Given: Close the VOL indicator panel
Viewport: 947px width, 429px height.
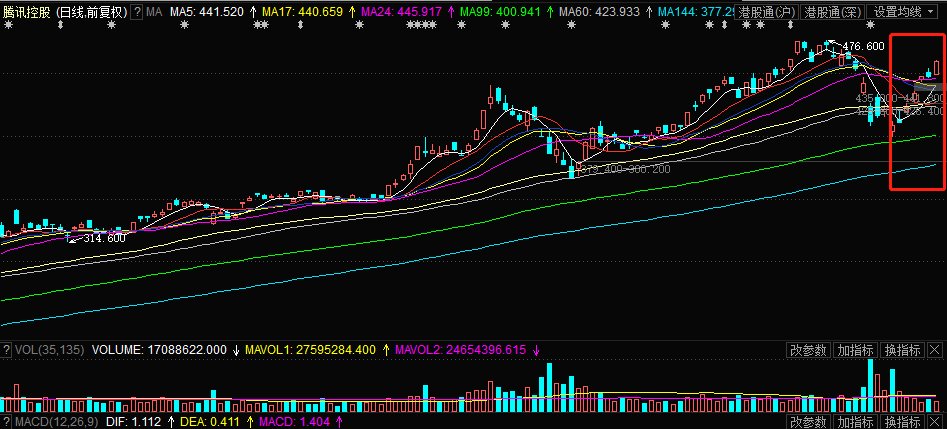Looking at the screenshot, I should [934, 350].
